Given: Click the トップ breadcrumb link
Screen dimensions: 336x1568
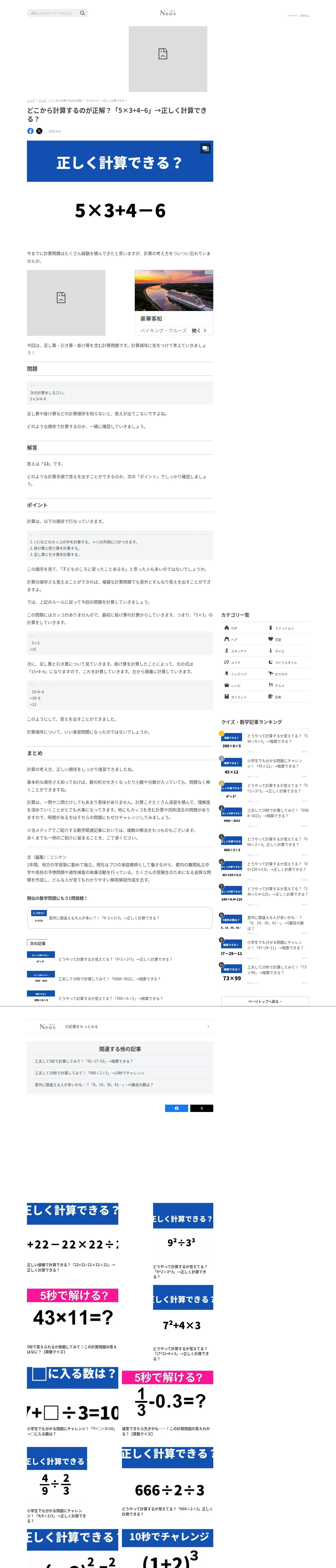Looking at the screenshot, I should click(31, 100).
